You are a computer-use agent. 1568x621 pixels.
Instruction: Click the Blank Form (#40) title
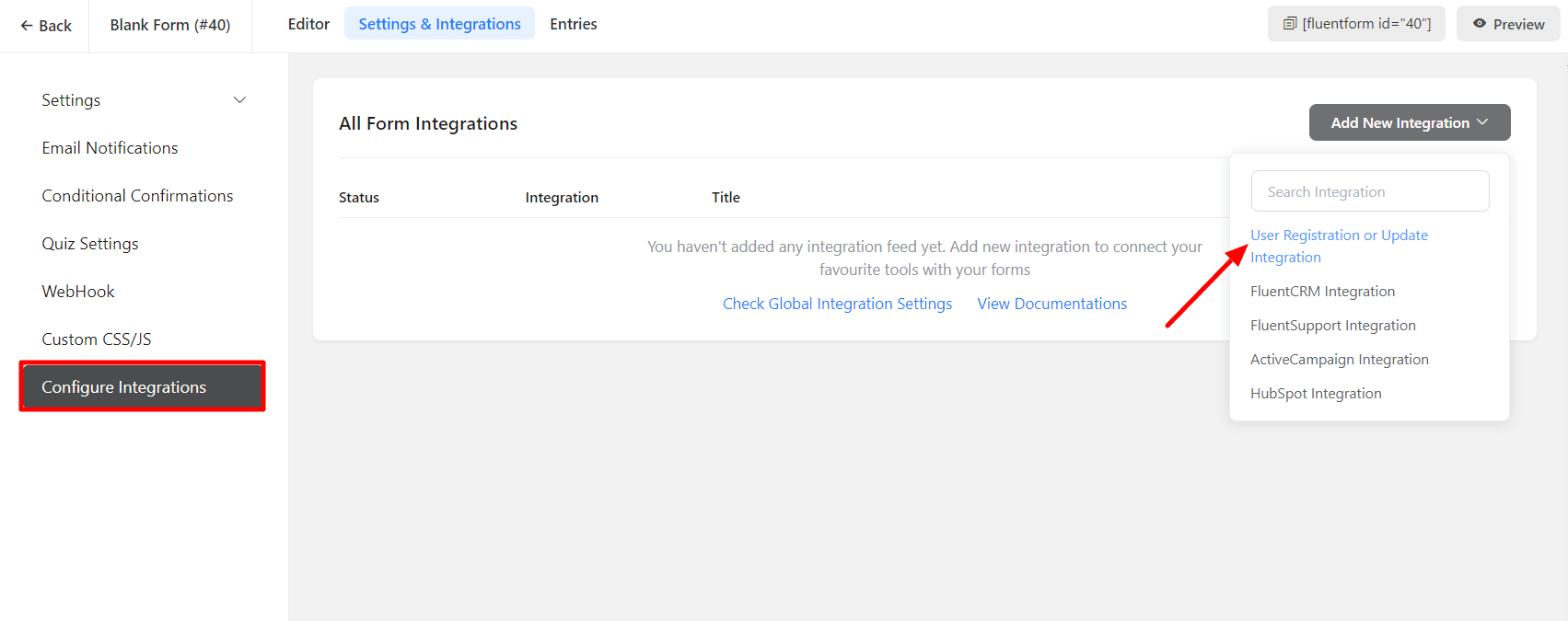(170, 25)
